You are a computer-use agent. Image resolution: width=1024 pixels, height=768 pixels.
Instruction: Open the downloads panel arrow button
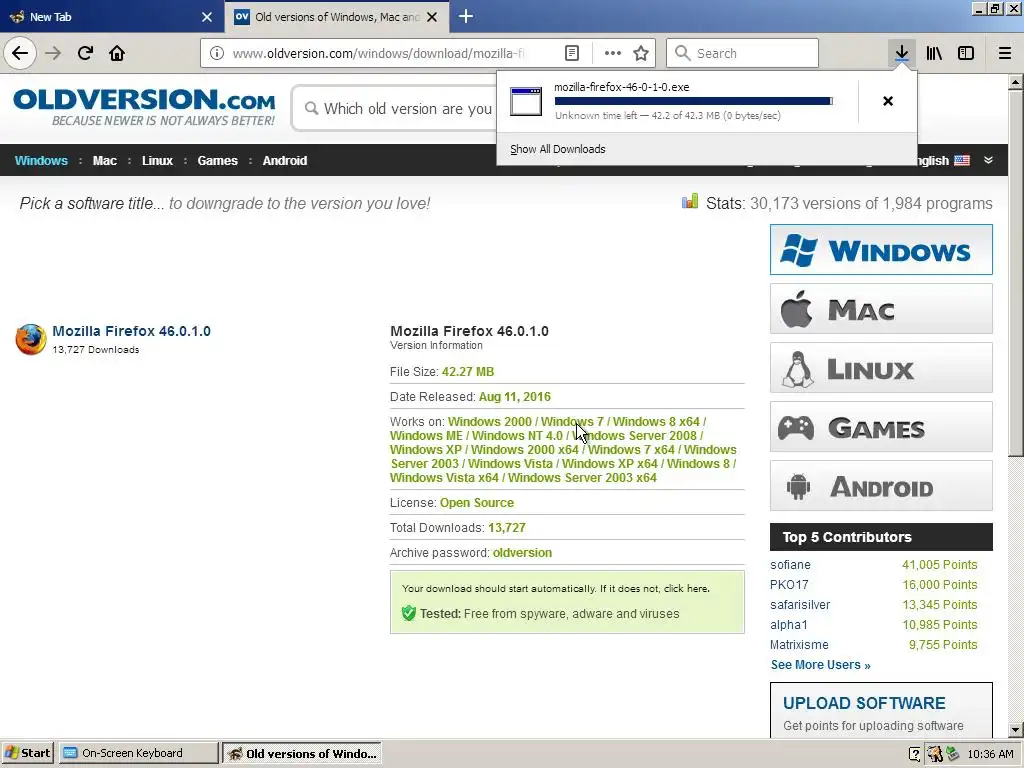pos(901,53)
